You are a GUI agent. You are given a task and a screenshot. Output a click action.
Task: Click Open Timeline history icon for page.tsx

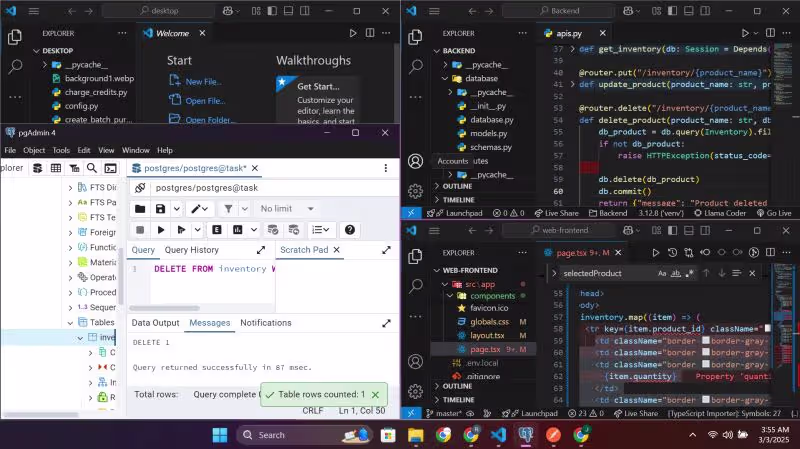point(672,253)
